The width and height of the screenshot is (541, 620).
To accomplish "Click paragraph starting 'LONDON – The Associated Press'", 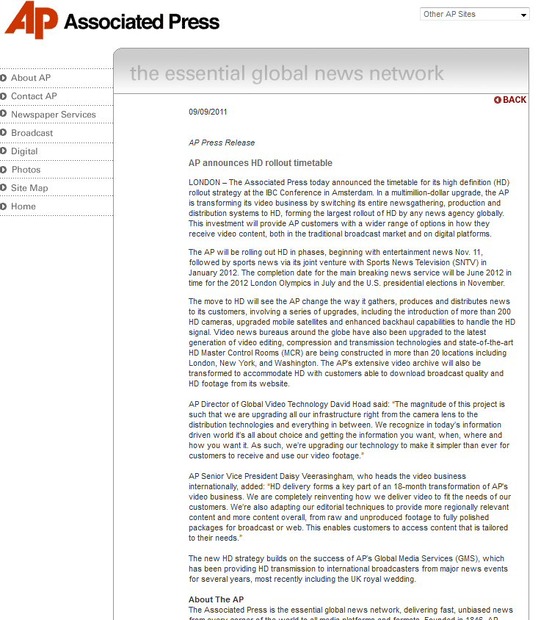I will click(x=349, y=208).
